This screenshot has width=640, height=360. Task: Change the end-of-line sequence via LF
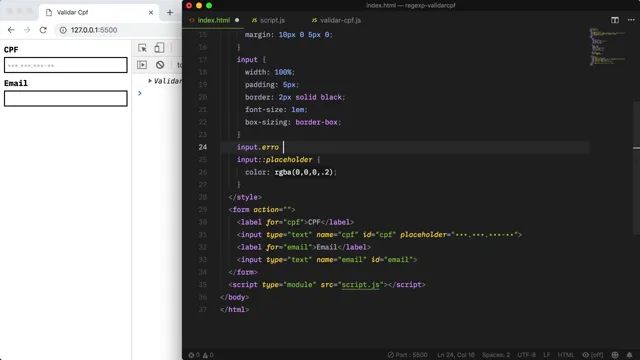pyautogui.click(x=547, y=355)
